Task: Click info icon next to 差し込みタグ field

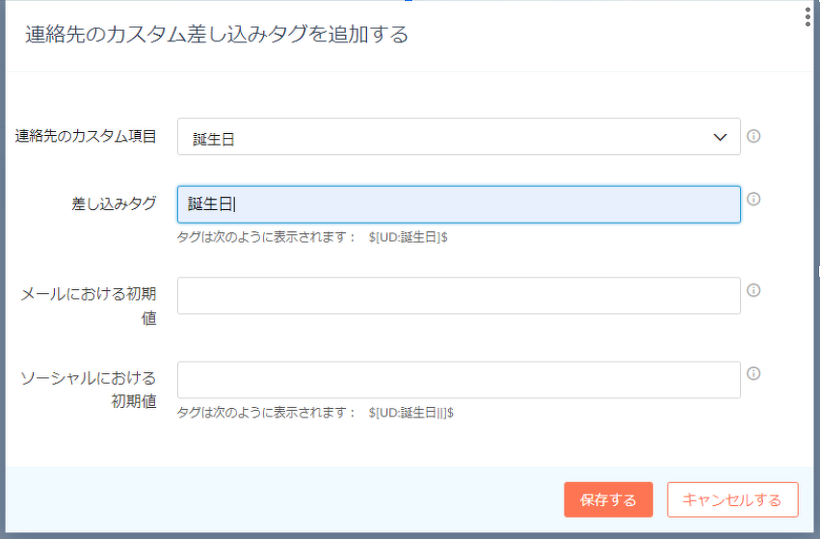Action: pyautogui.click(x=754, y=199)
